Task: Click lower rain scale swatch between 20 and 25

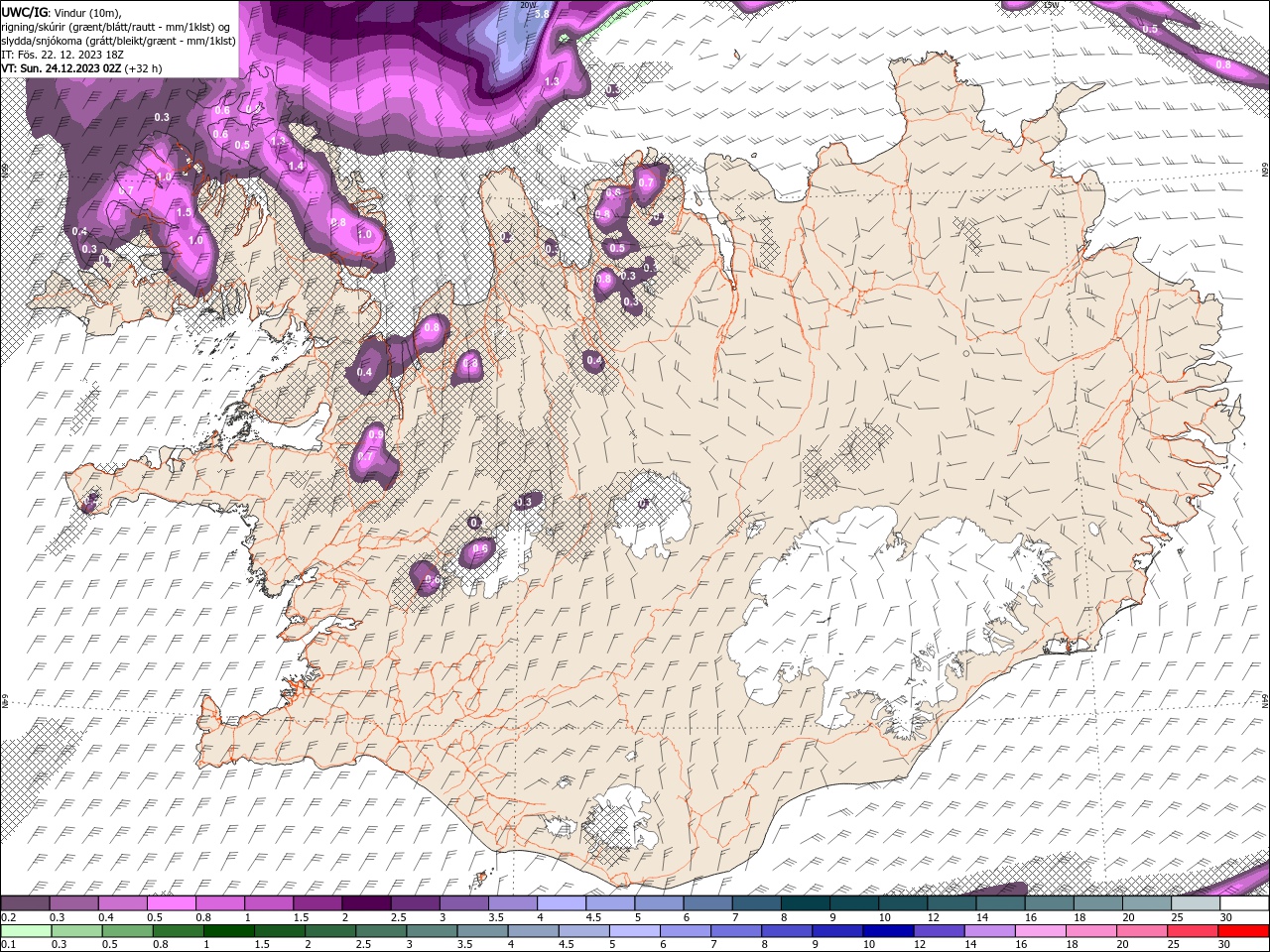Action: click(1142, 930)
